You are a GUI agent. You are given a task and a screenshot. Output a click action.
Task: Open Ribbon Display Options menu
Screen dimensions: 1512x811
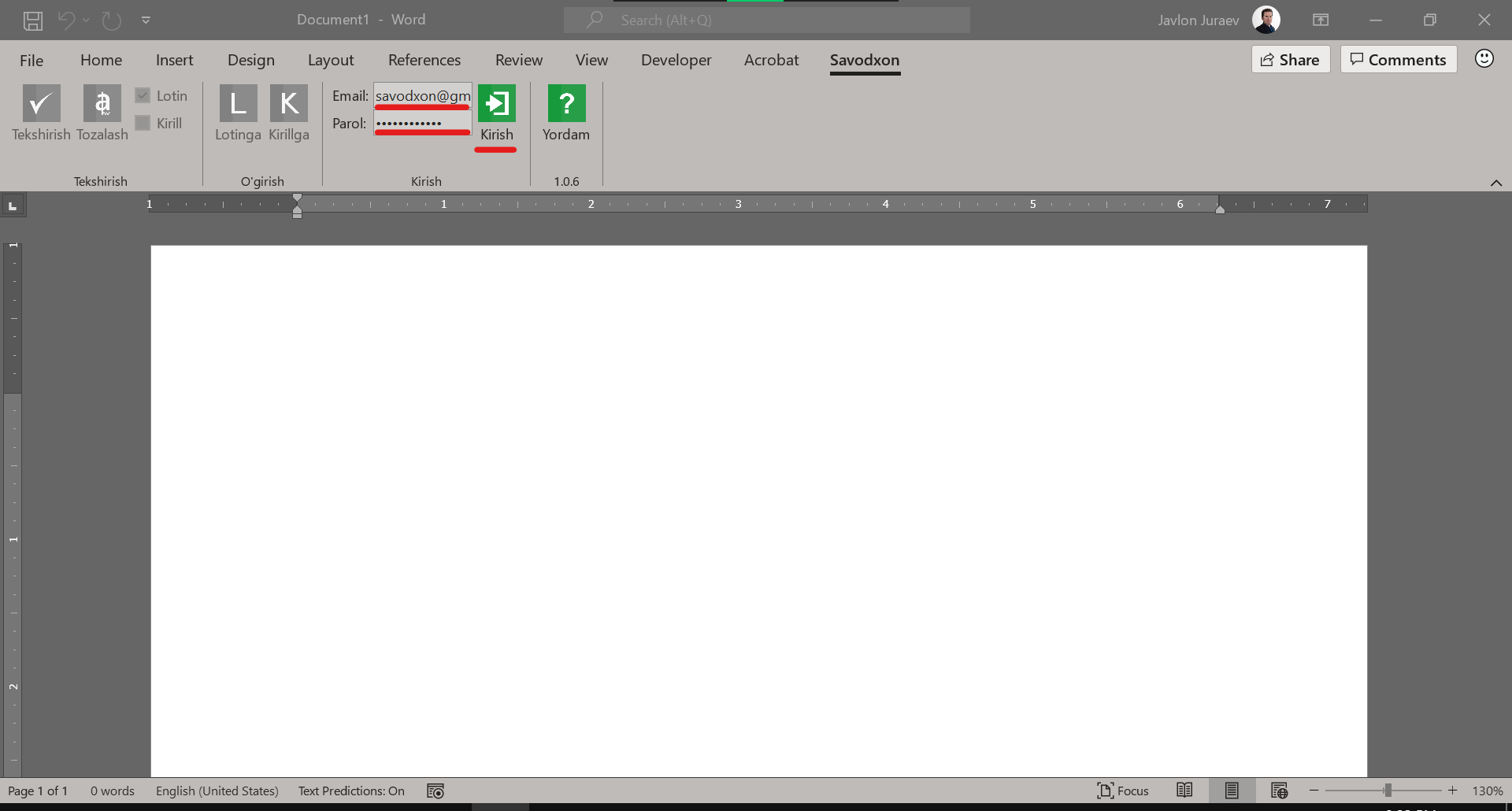1321,20
